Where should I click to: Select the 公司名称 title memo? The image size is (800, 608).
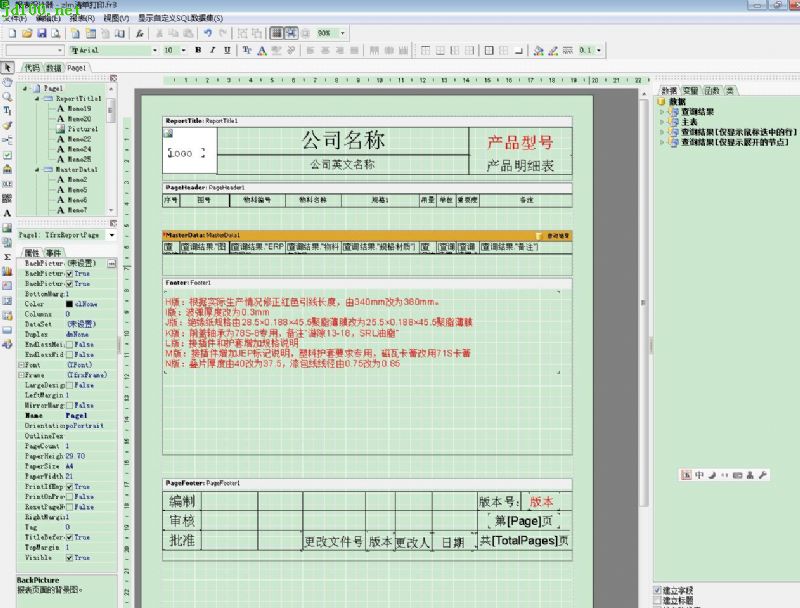tap(343, 140)
